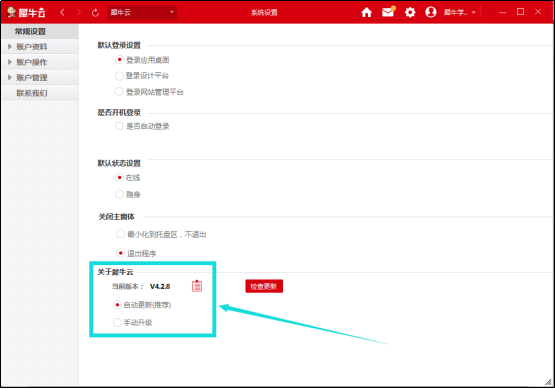Click the user avatar icon
The image size is (555, 389).
(431, 12)
